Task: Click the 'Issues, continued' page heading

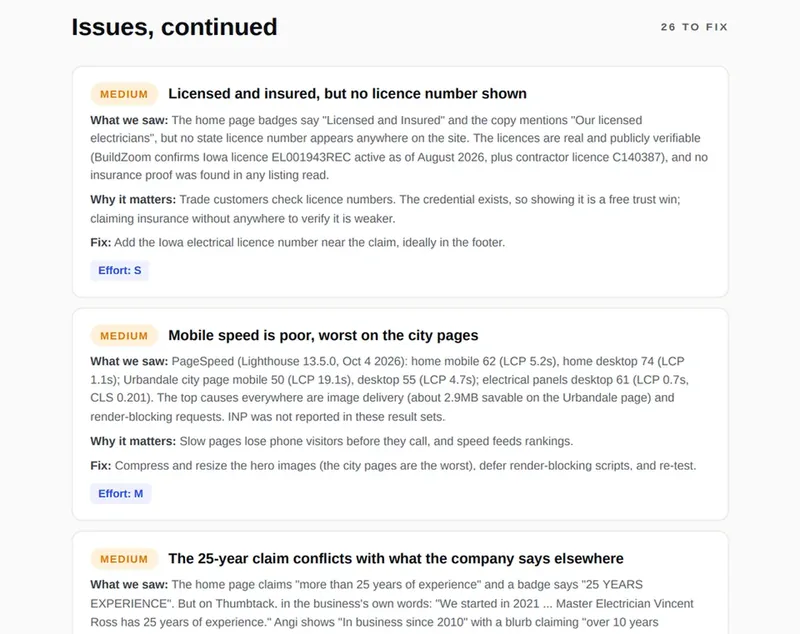Action: click(x=174, y=27)
